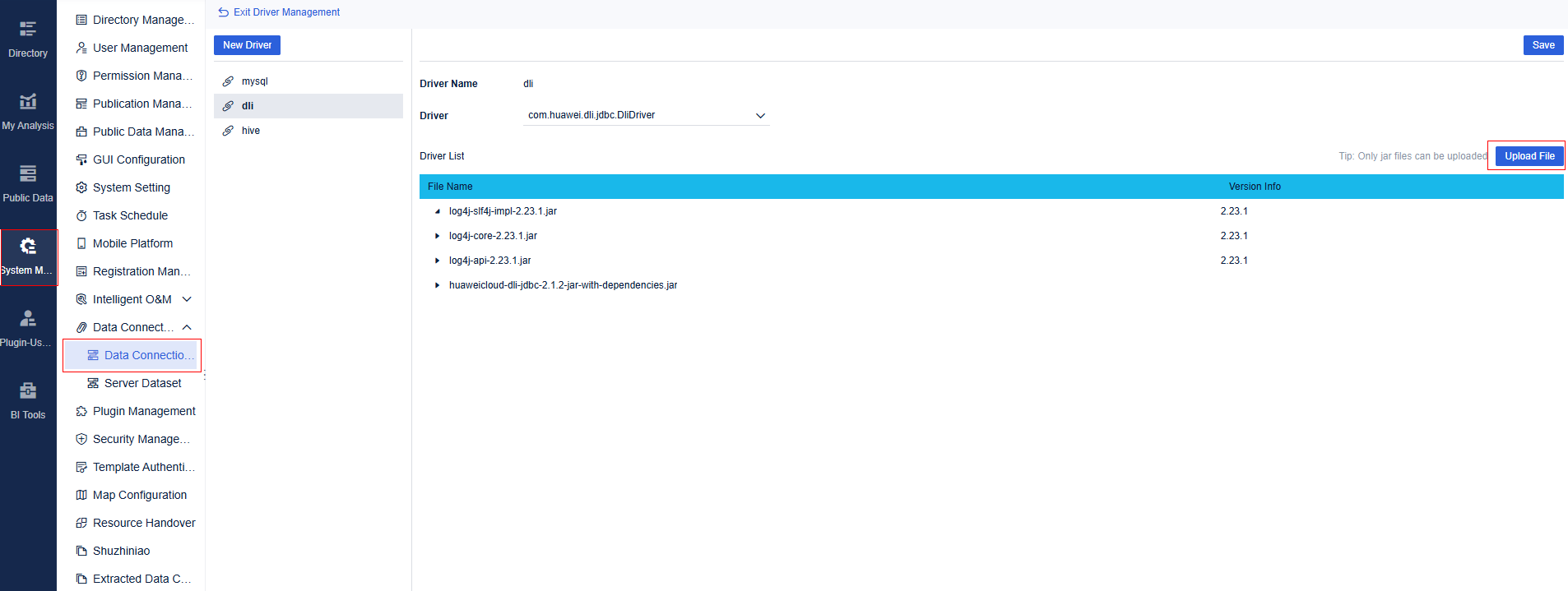Open the BI Tools section icon
1568x591 pixels.
(28, 390)
